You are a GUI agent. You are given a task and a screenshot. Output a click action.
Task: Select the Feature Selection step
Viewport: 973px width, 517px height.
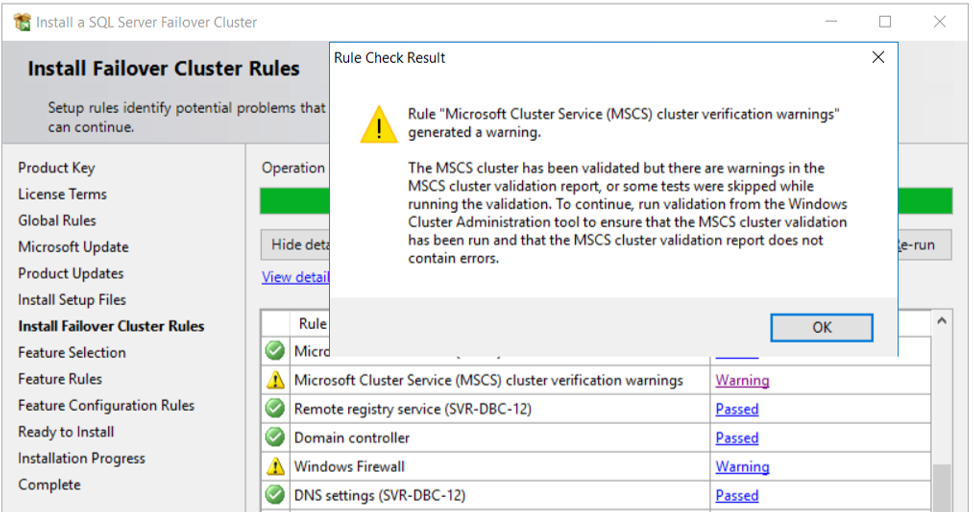click(x=72, y=352)
